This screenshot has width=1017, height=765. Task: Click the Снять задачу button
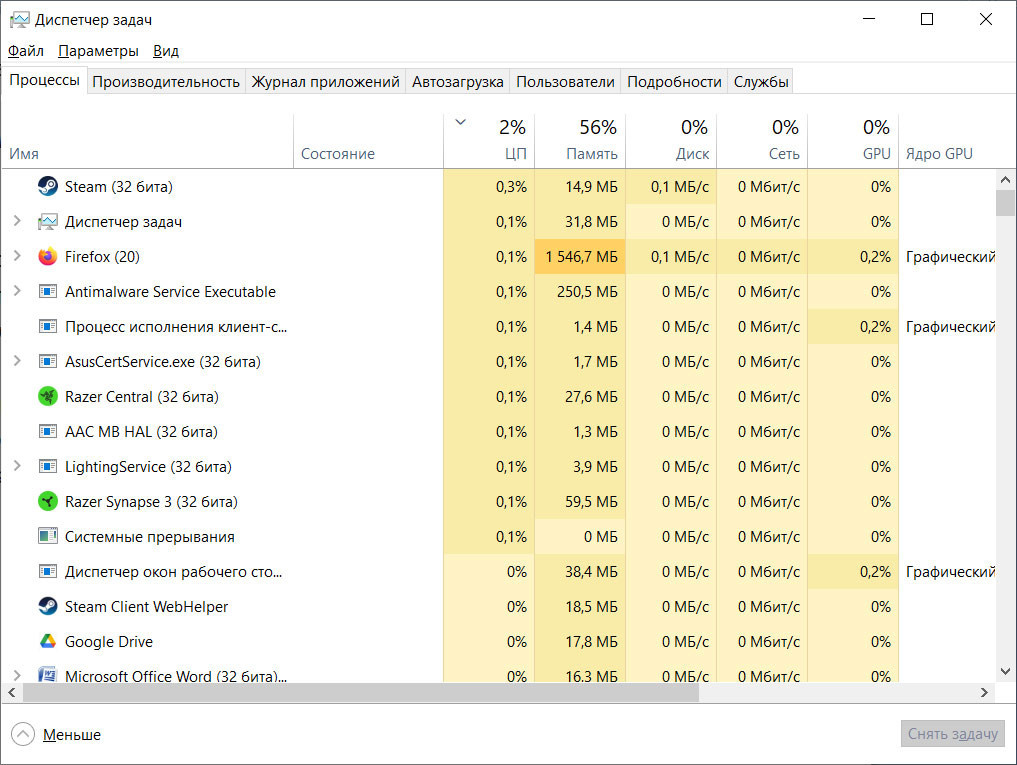pos(952,734)
